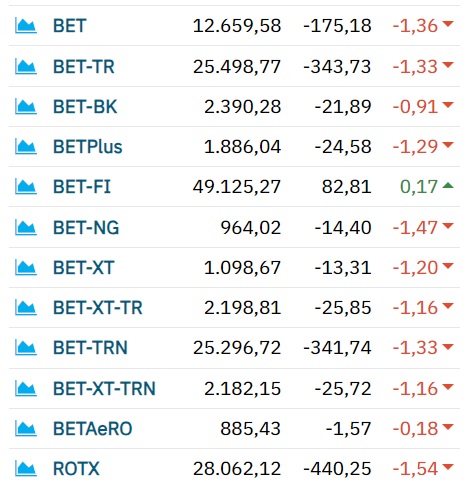Click the green up arrow beside 0,17
This screenshot has width=464, height=481.
point(448,186)
